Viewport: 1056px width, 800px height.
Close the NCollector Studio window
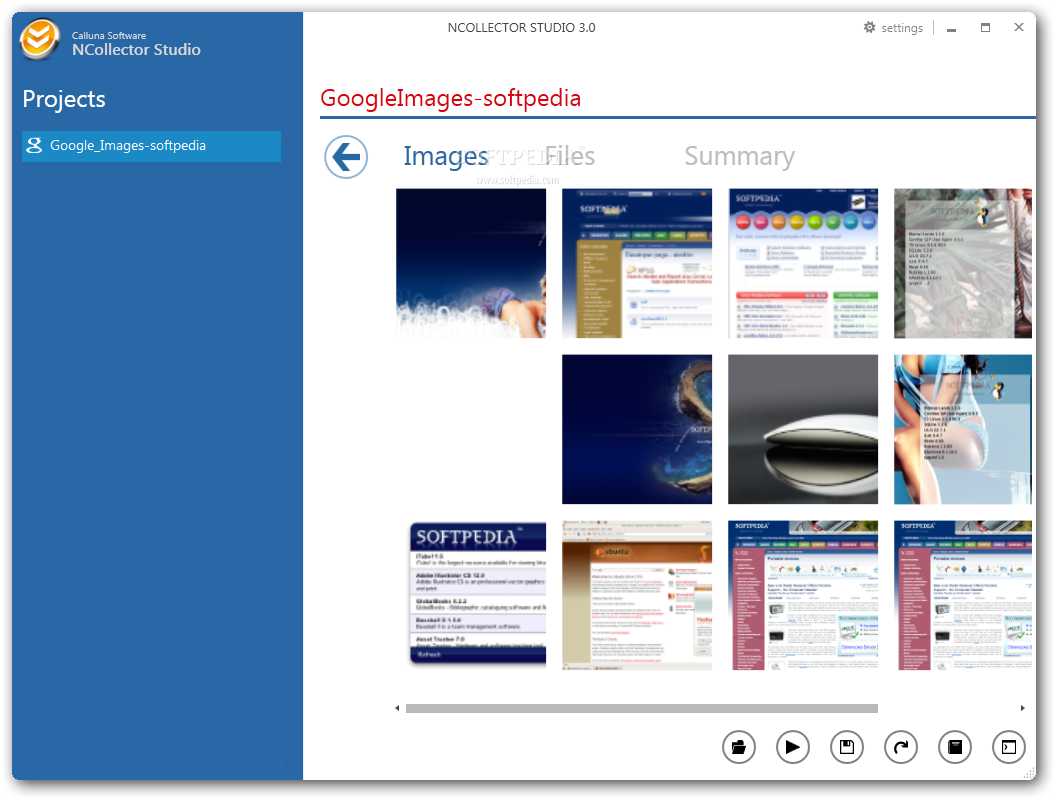pos(1019,27)
